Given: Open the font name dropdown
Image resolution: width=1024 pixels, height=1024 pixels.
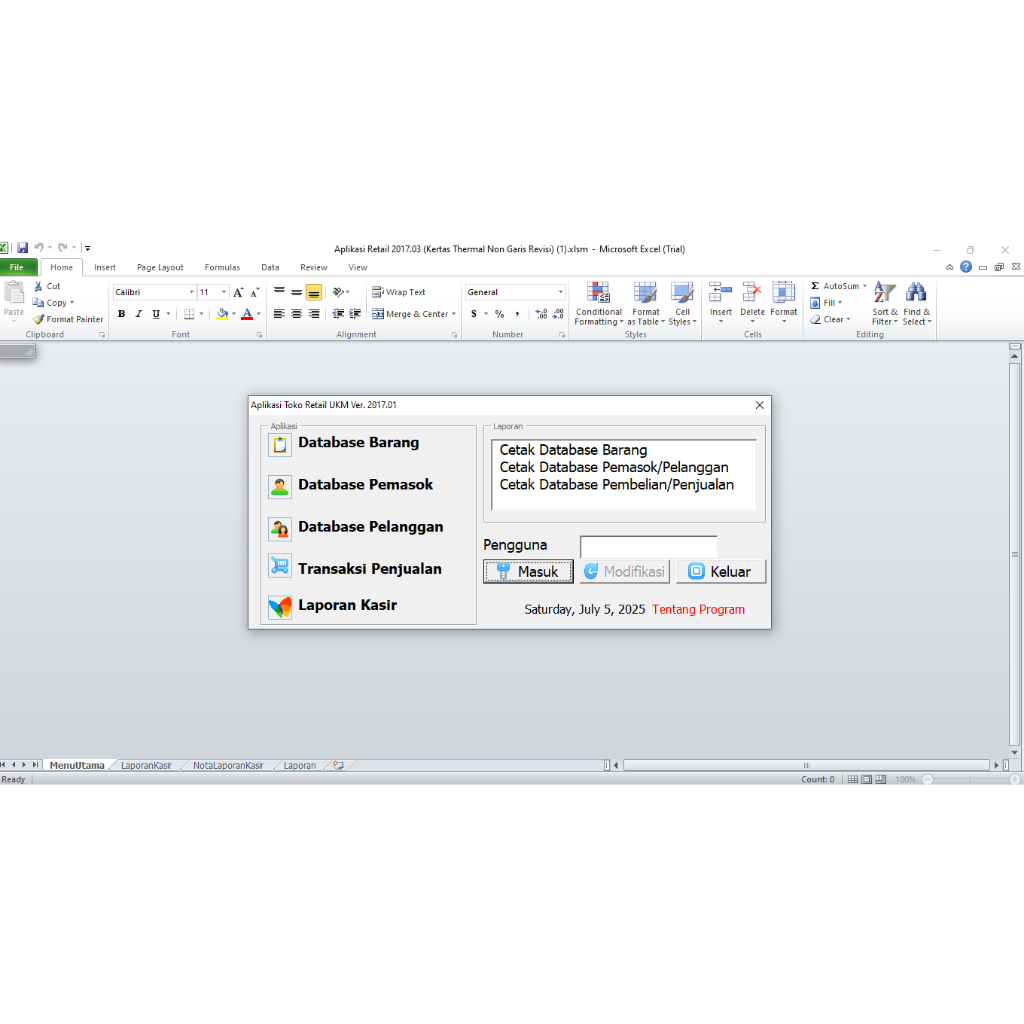Looking at the screenshot, I should [x=191, y=291].
